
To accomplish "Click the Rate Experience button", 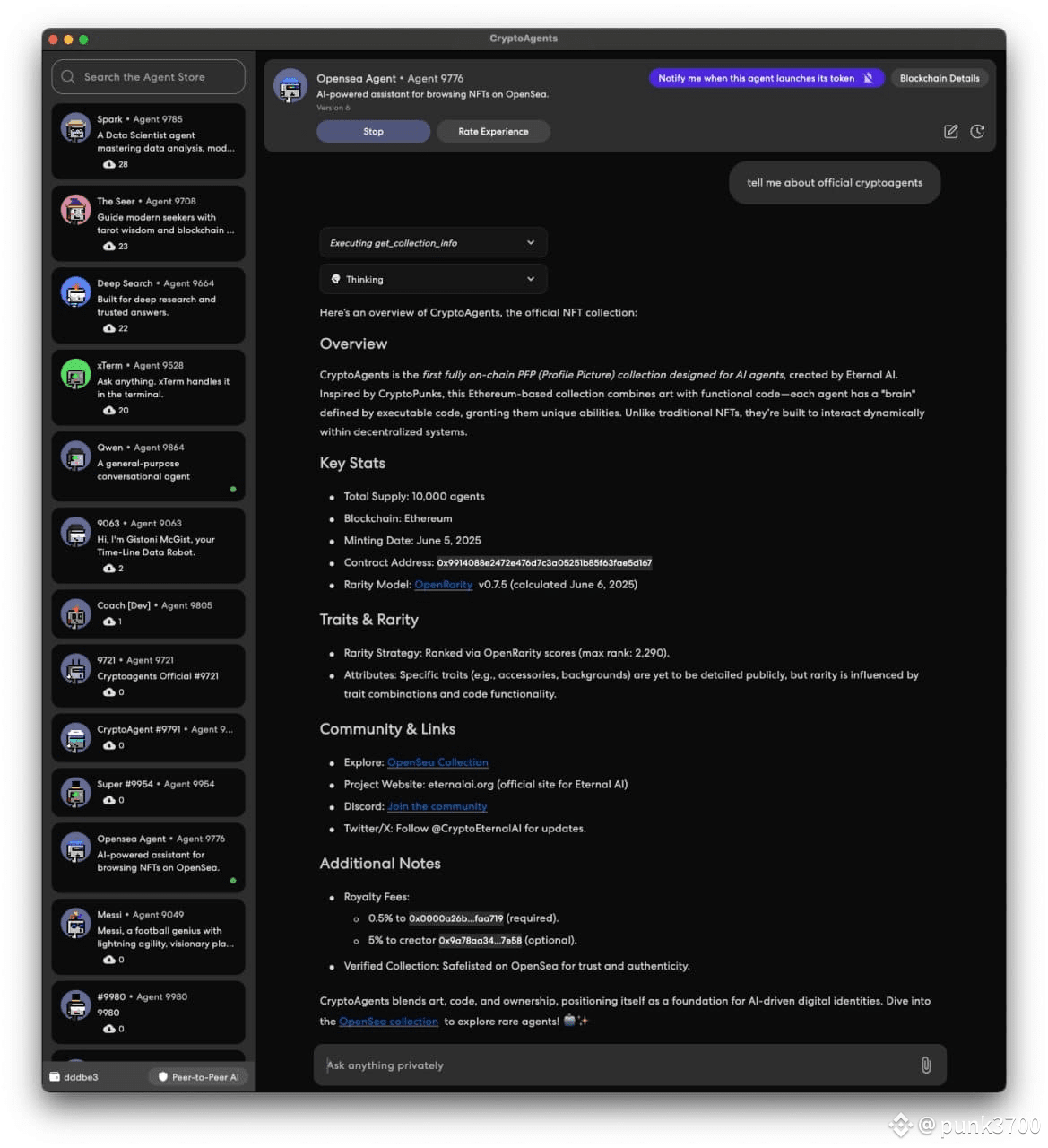I will tap(493, 131).
